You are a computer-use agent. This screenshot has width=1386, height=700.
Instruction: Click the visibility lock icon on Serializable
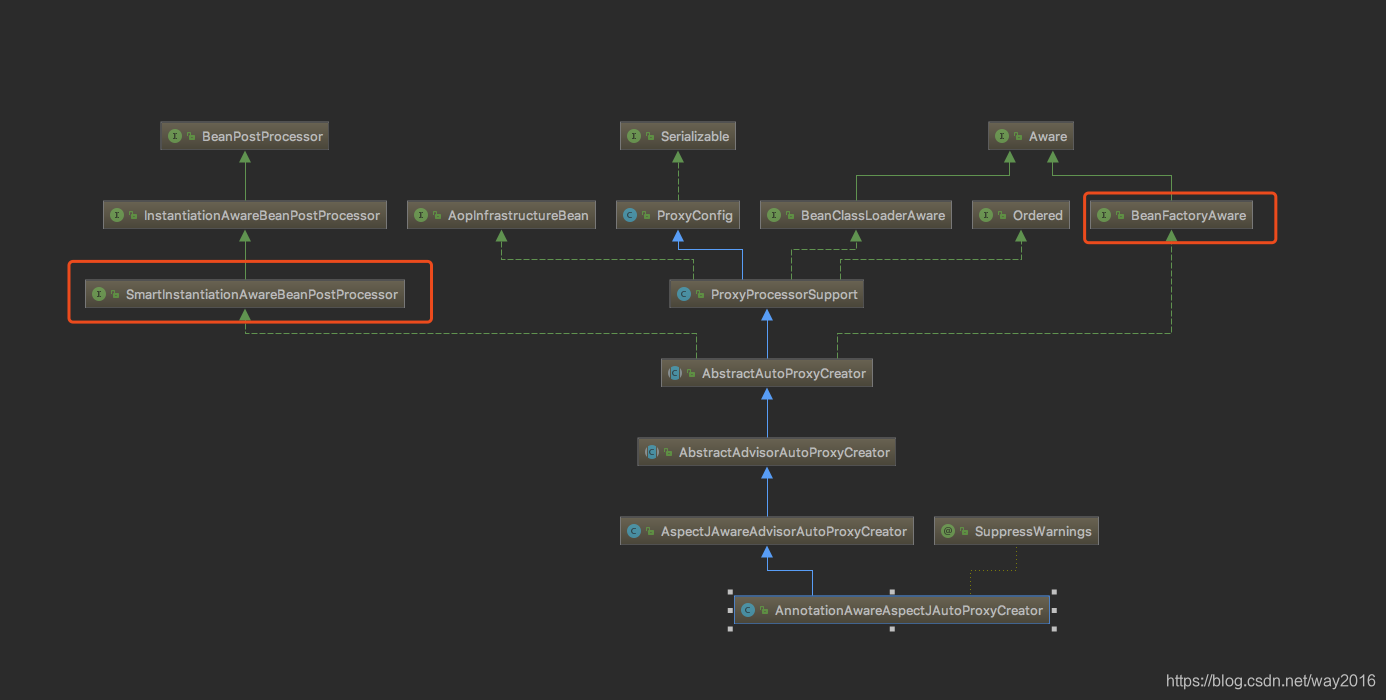[650, 137]
